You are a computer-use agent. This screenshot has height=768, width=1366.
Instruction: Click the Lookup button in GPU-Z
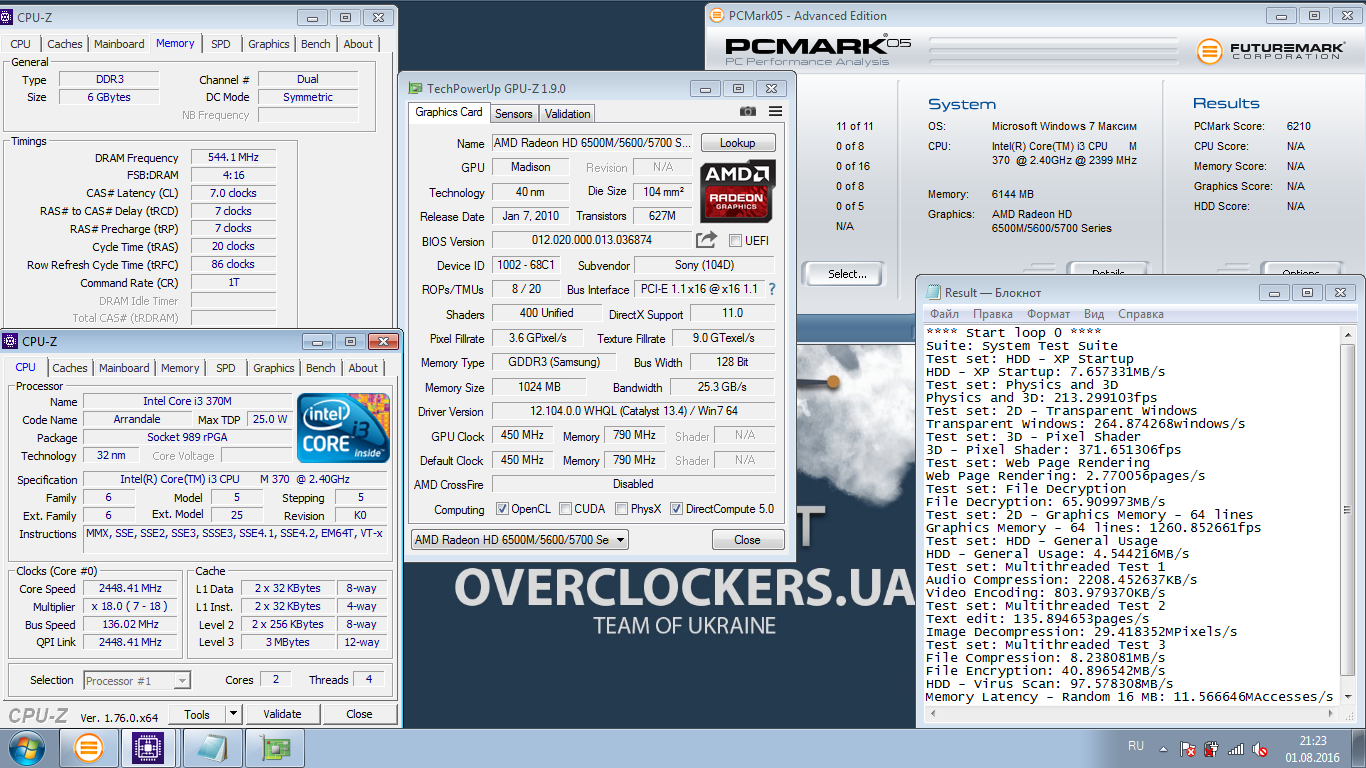pyautogui.click(x=738, y=143)
